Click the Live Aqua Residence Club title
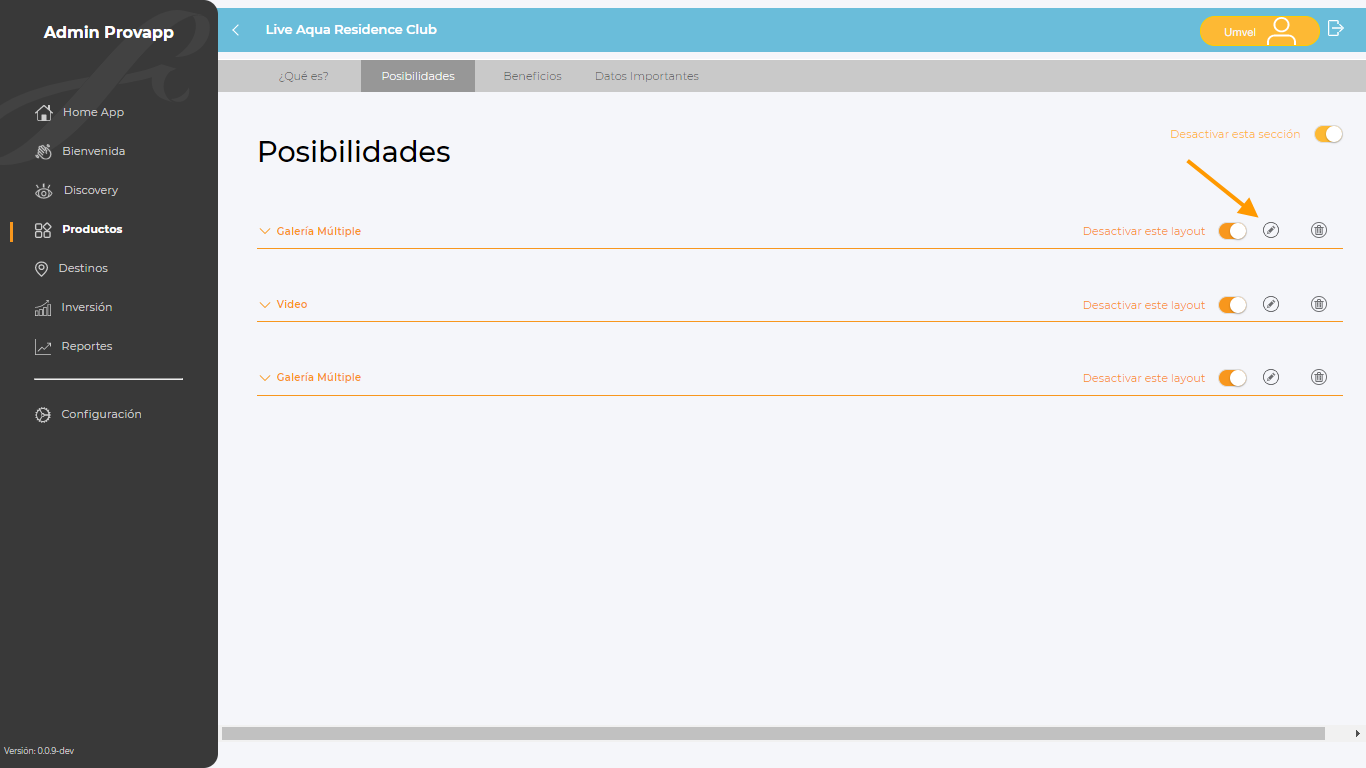The height and width of the screenshot is (768, 1366). click(351, 30)
